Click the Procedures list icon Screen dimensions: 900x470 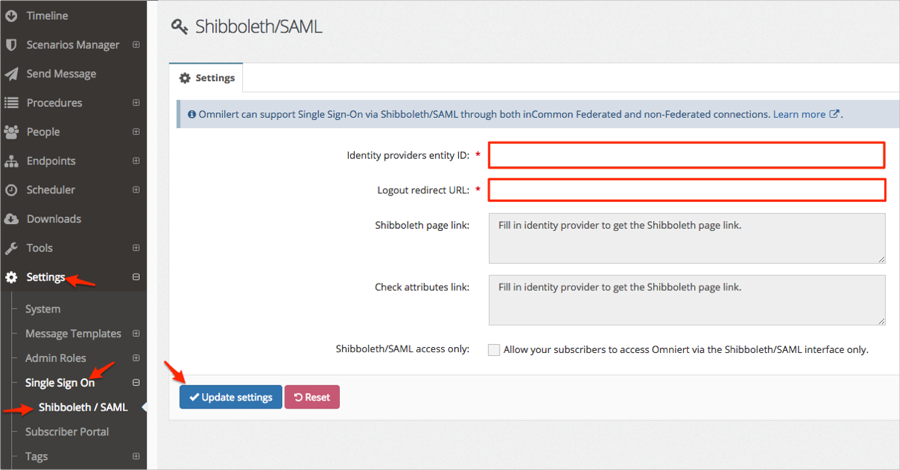tap(11, 103)
